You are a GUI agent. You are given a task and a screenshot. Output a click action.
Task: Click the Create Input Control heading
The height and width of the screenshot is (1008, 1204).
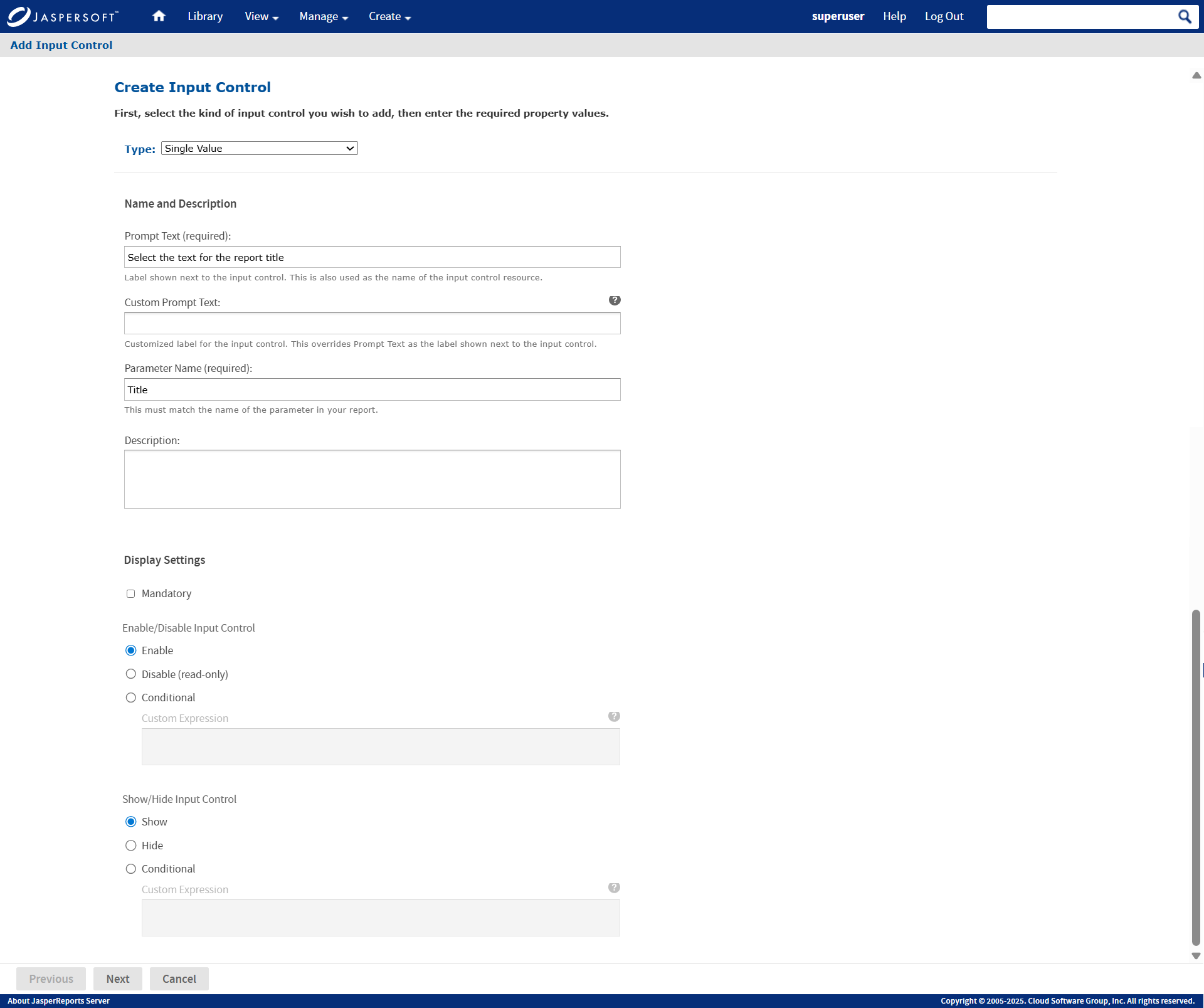pos(193,87)
